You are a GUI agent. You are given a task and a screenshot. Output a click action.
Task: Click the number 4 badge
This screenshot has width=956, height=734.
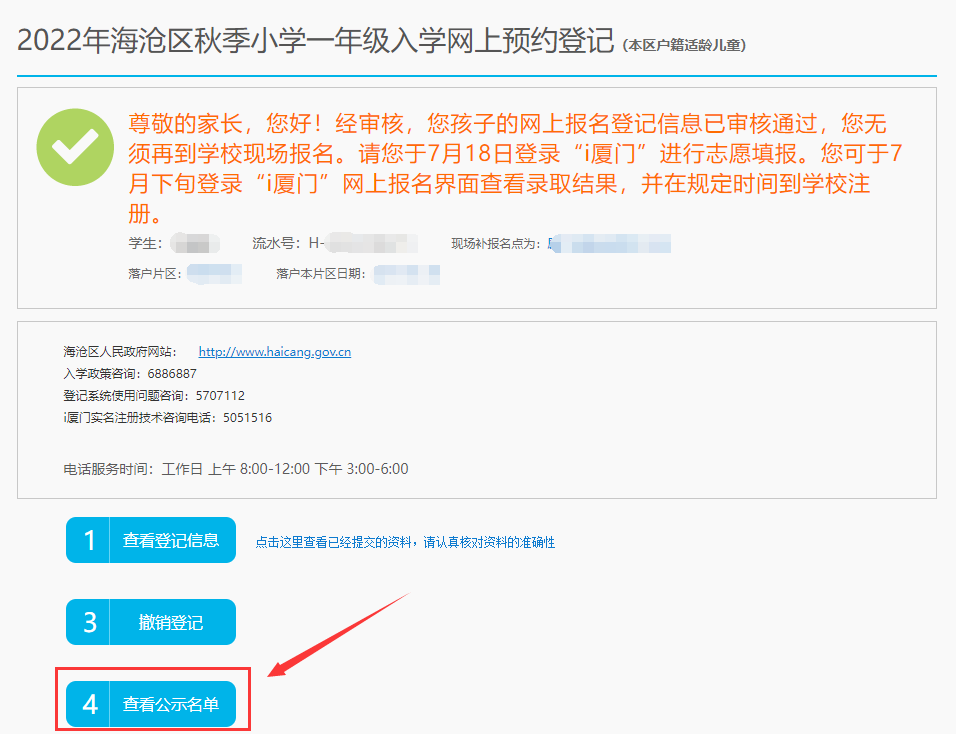[x=89, y=704]
